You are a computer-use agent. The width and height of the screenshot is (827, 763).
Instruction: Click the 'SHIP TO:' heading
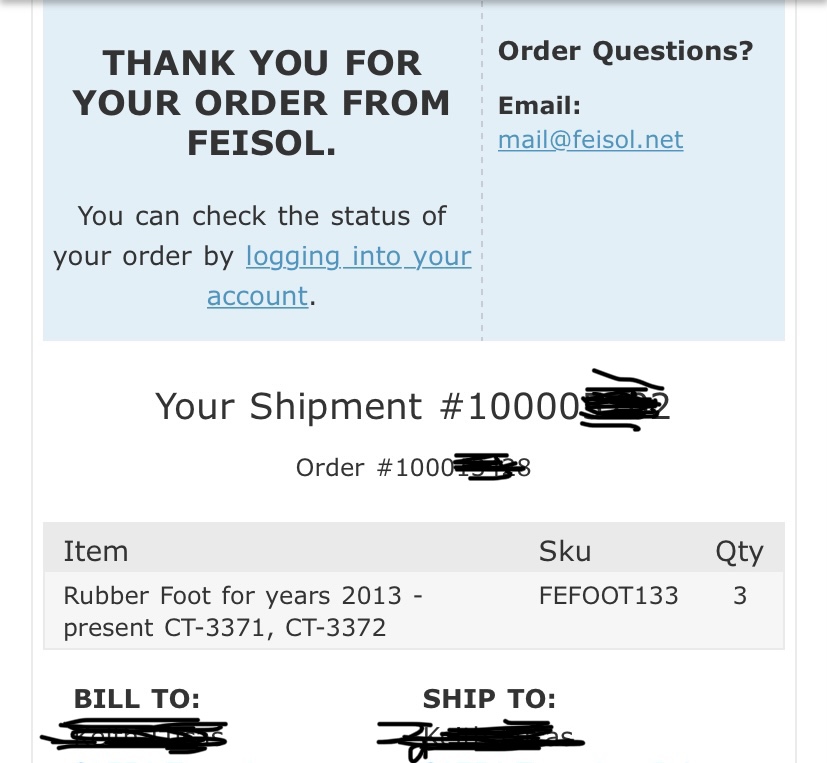(x=489, y=699)
